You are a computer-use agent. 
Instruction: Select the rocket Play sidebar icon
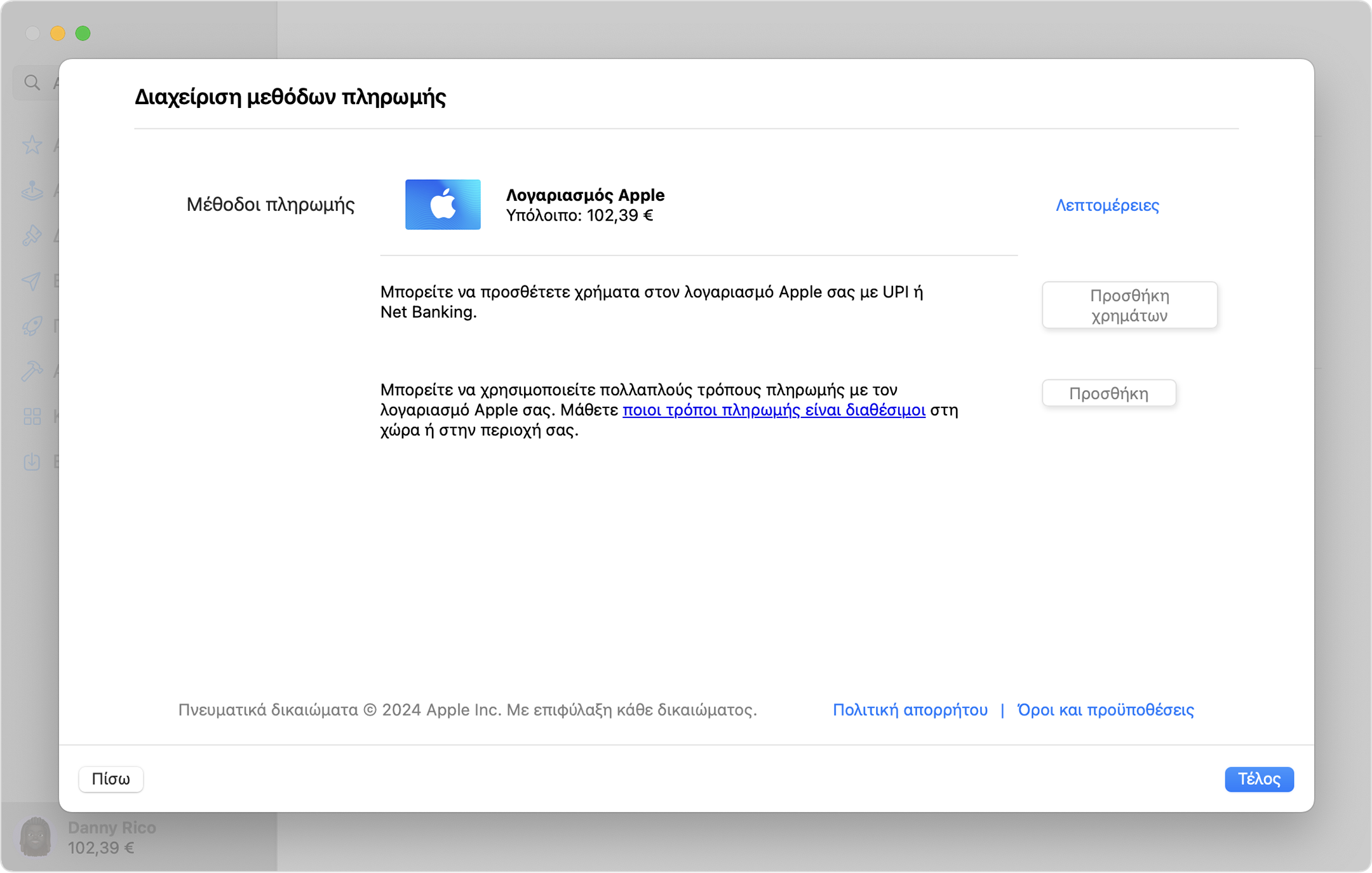[x=32, y=326]
